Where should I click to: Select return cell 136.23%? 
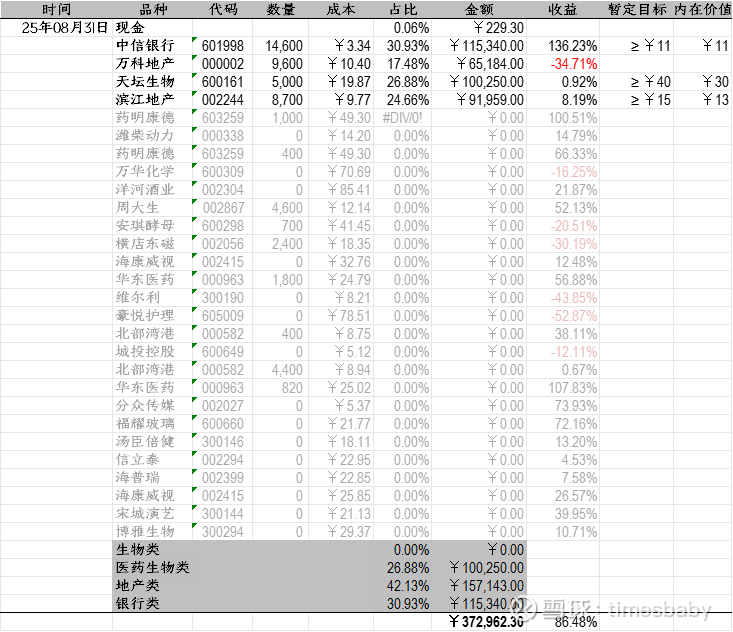point(562,46)
